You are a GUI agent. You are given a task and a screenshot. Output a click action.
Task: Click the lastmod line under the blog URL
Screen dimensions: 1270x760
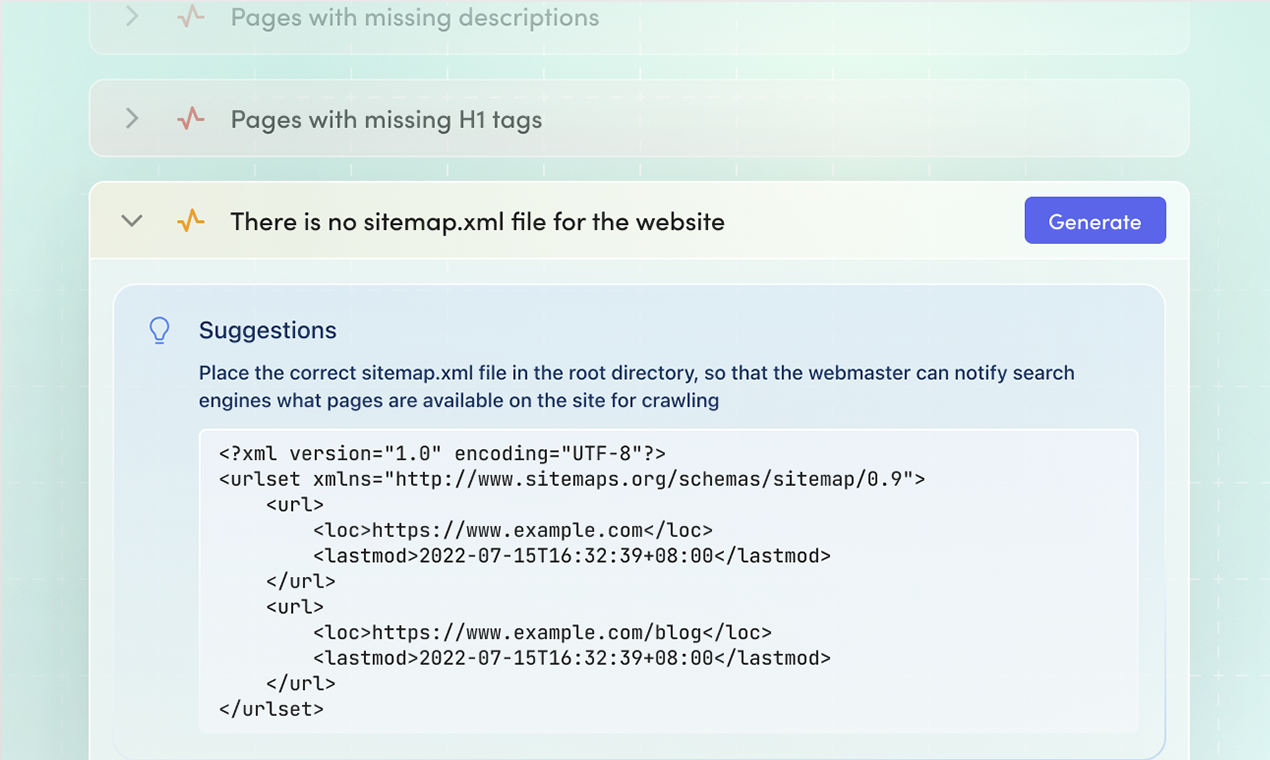tap(572, 658)
